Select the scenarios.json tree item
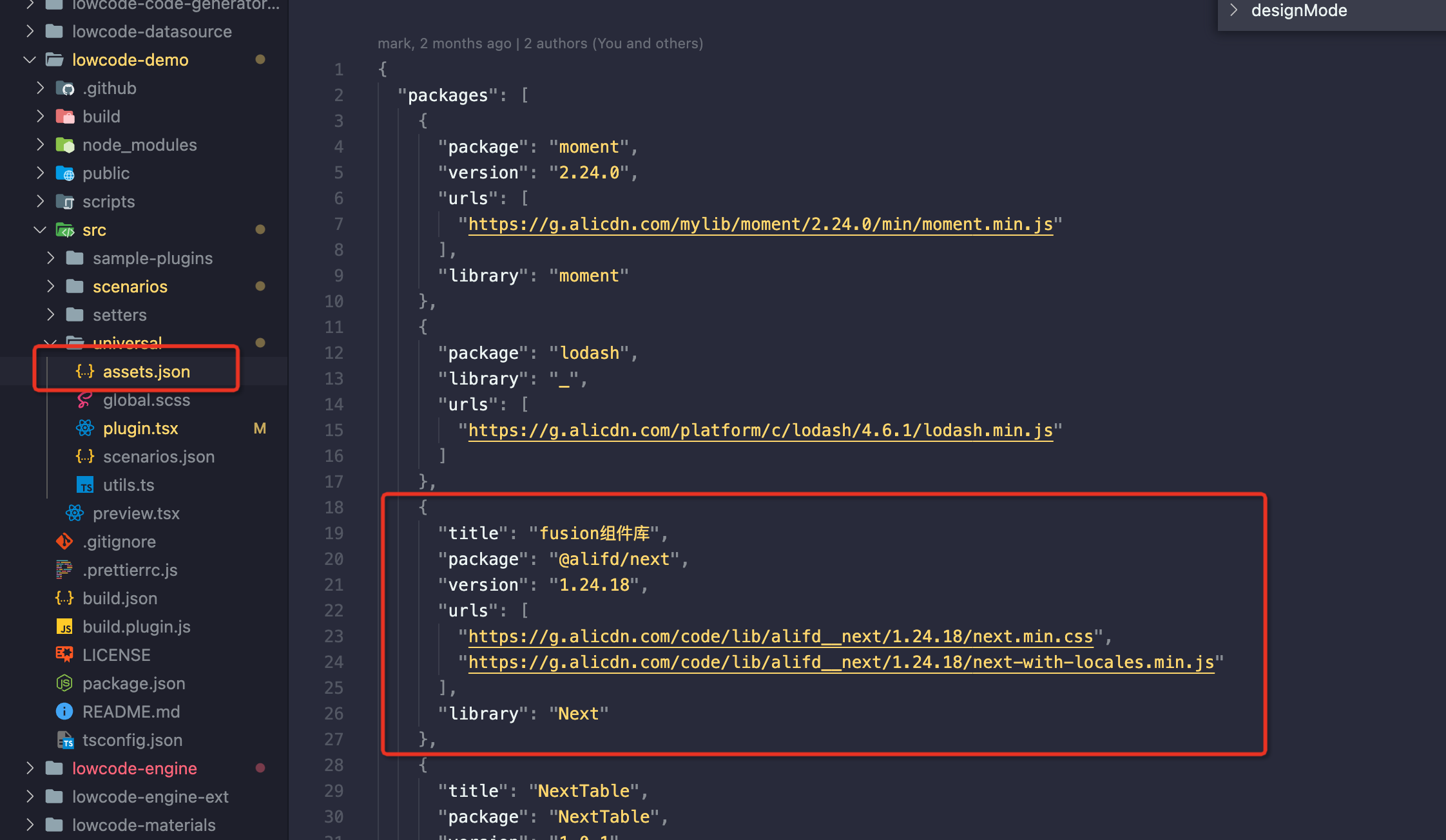Viewport: 1446px width, 840px height. click(159, 456)
